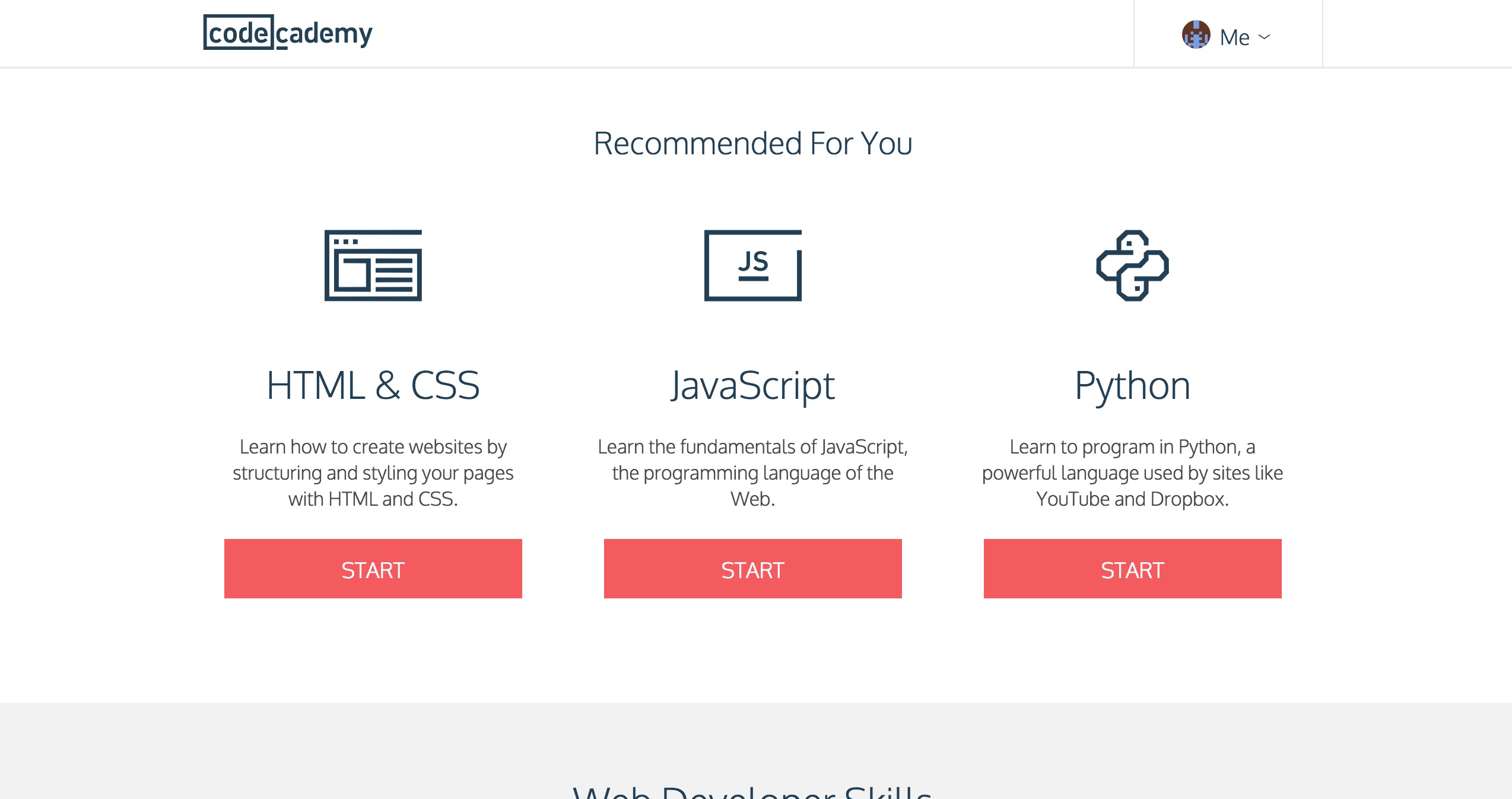Click START button for HTML & CSS
The height and width of the screenshot is (799, 1512).
373,569
